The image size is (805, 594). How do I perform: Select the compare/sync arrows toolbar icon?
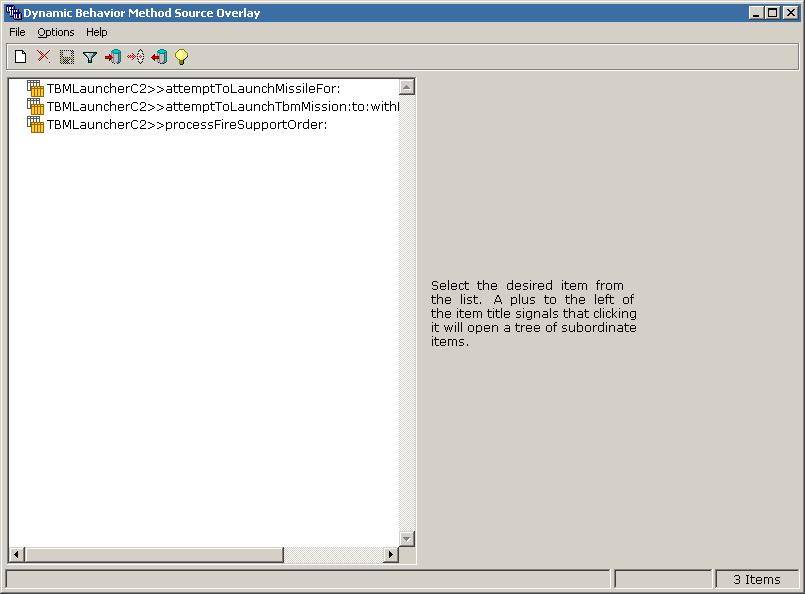pyautogui.click(x=136, y=57)
